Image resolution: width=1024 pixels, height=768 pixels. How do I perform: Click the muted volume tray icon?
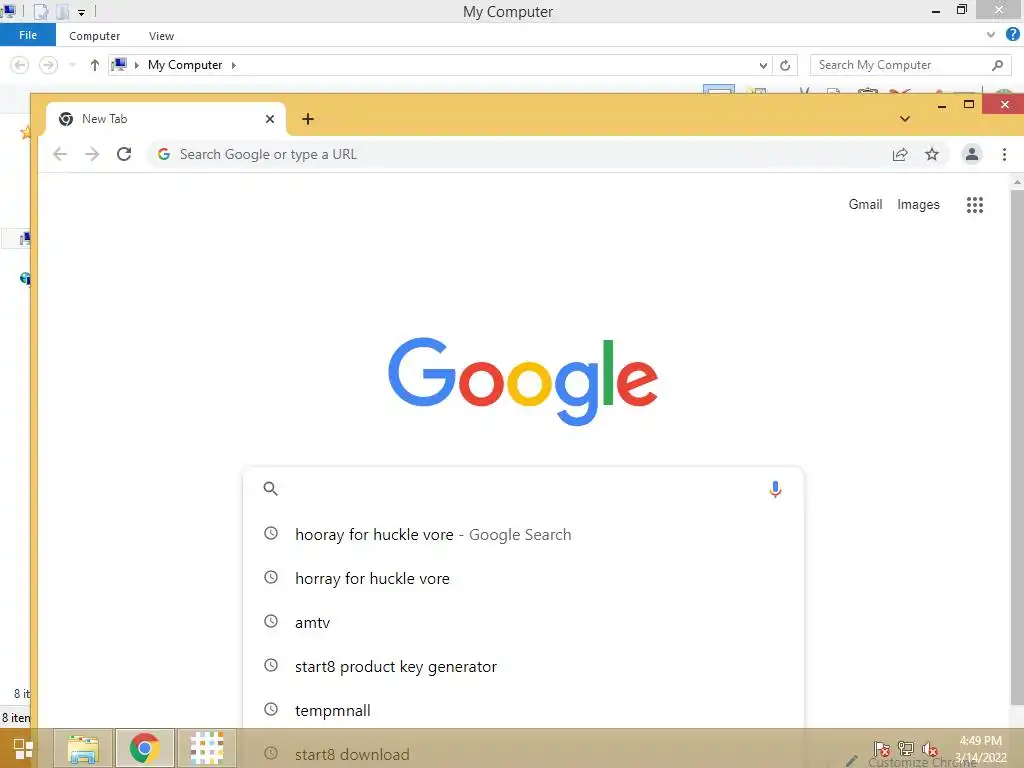tap(930, 749)
